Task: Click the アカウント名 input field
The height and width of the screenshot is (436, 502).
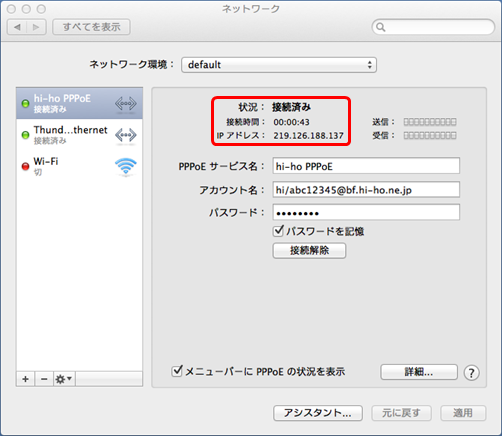Action: coord(366,190)
